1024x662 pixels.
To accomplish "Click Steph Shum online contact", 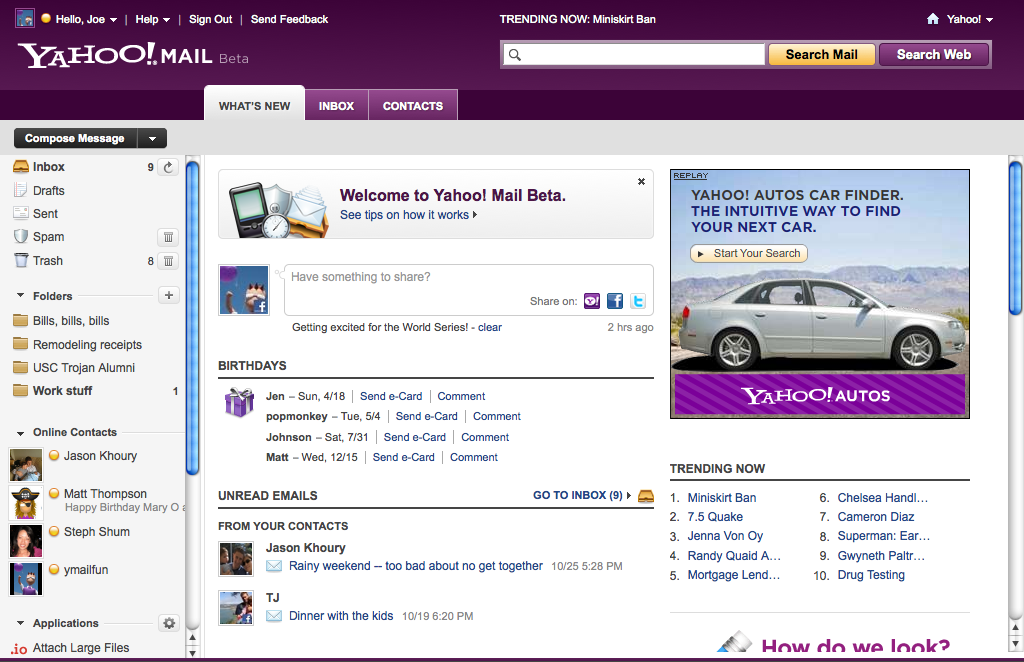I will pos(97,532).
